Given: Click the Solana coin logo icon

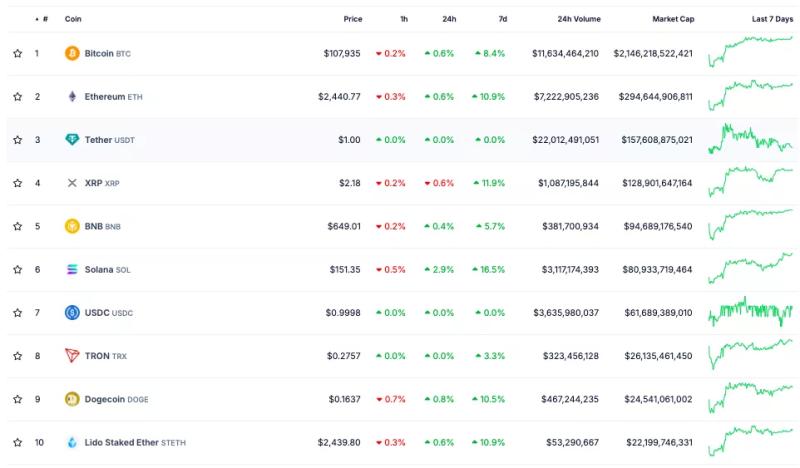Looking at the screenshot, I should click(x=72, y=269).
